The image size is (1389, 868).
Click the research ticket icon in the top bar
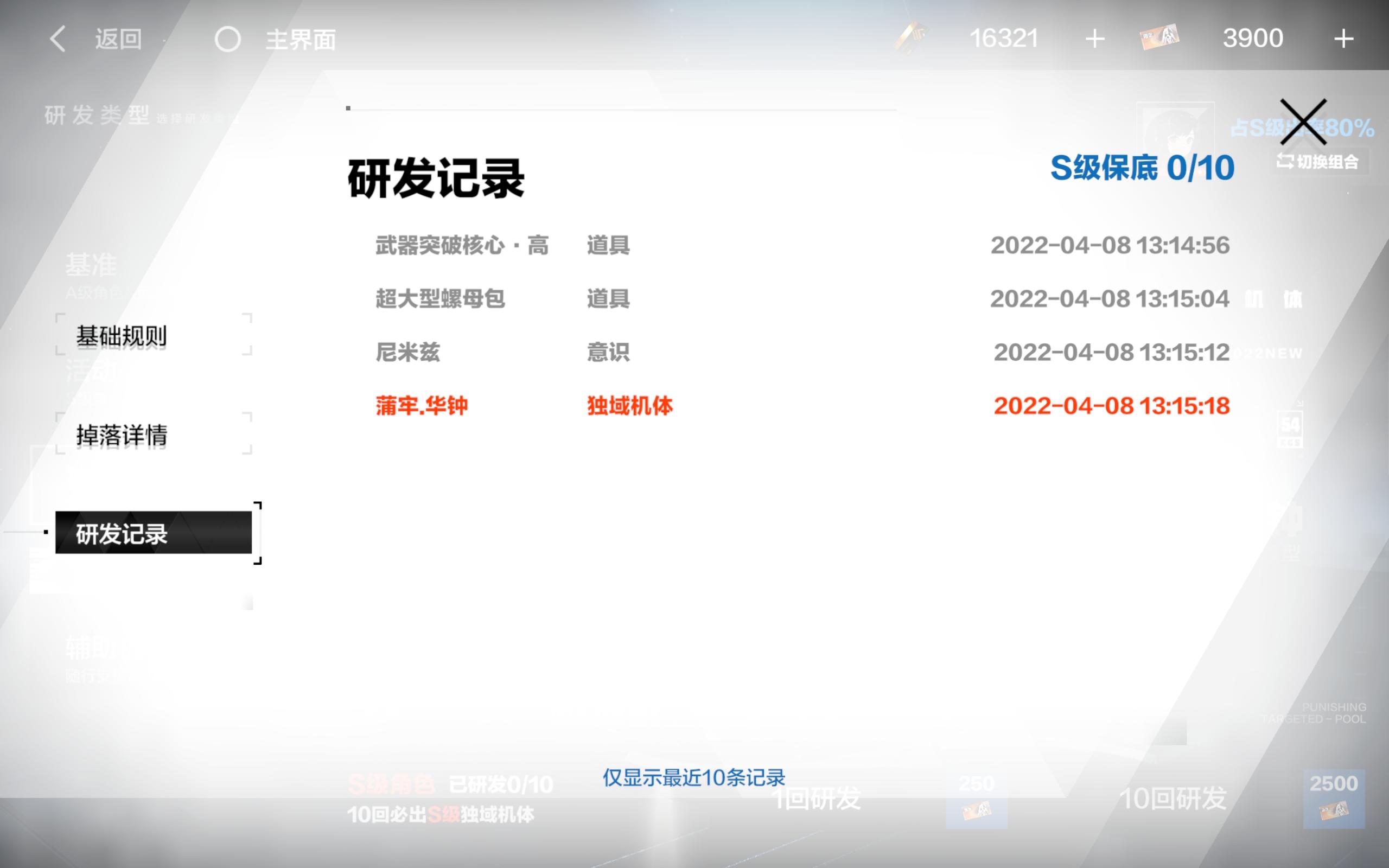[x=1159, y=38]
